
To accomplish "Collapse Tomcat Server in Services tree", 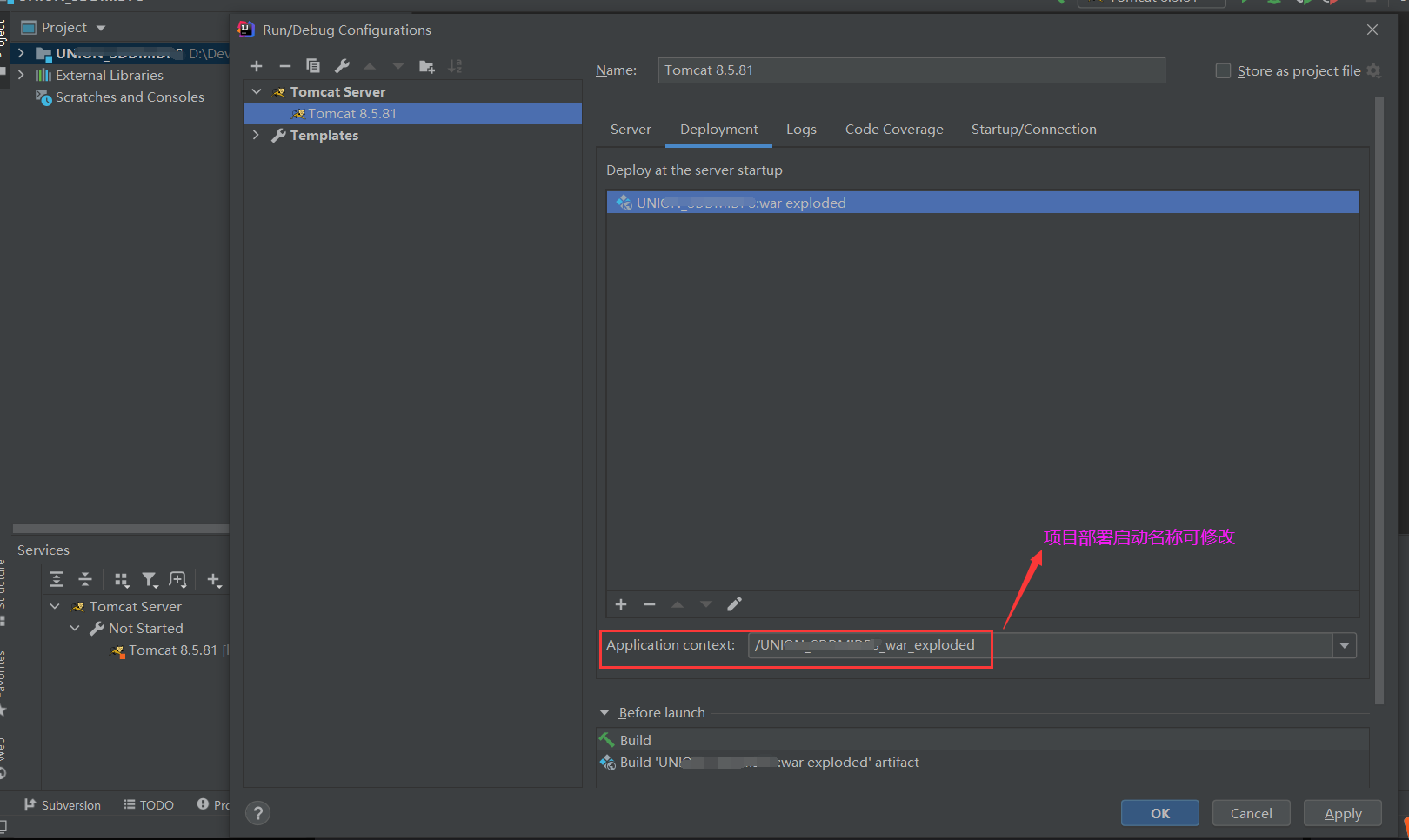I will tap(55, 606).
